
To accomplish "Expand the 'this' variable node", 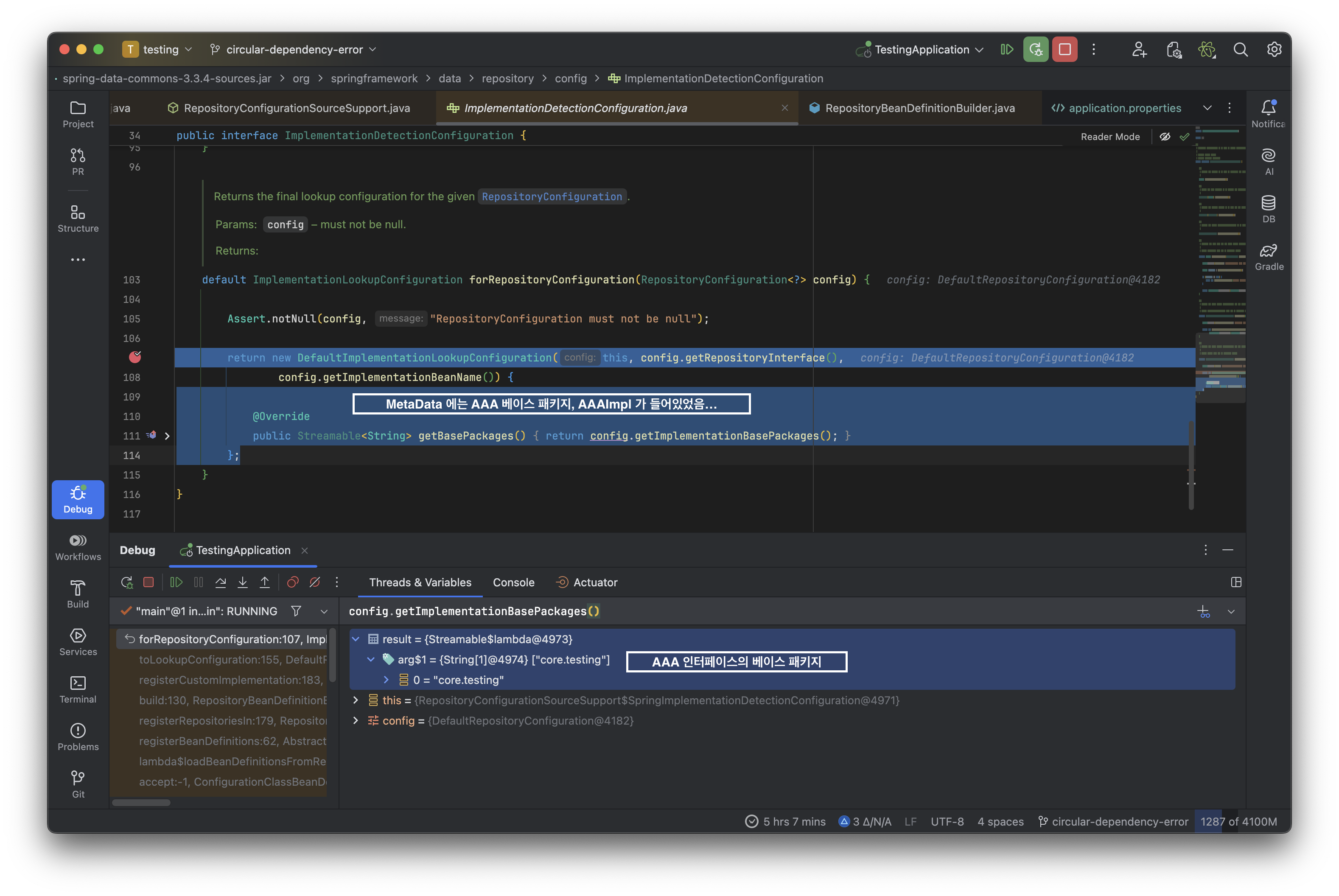I will click(x=356, y=700).
